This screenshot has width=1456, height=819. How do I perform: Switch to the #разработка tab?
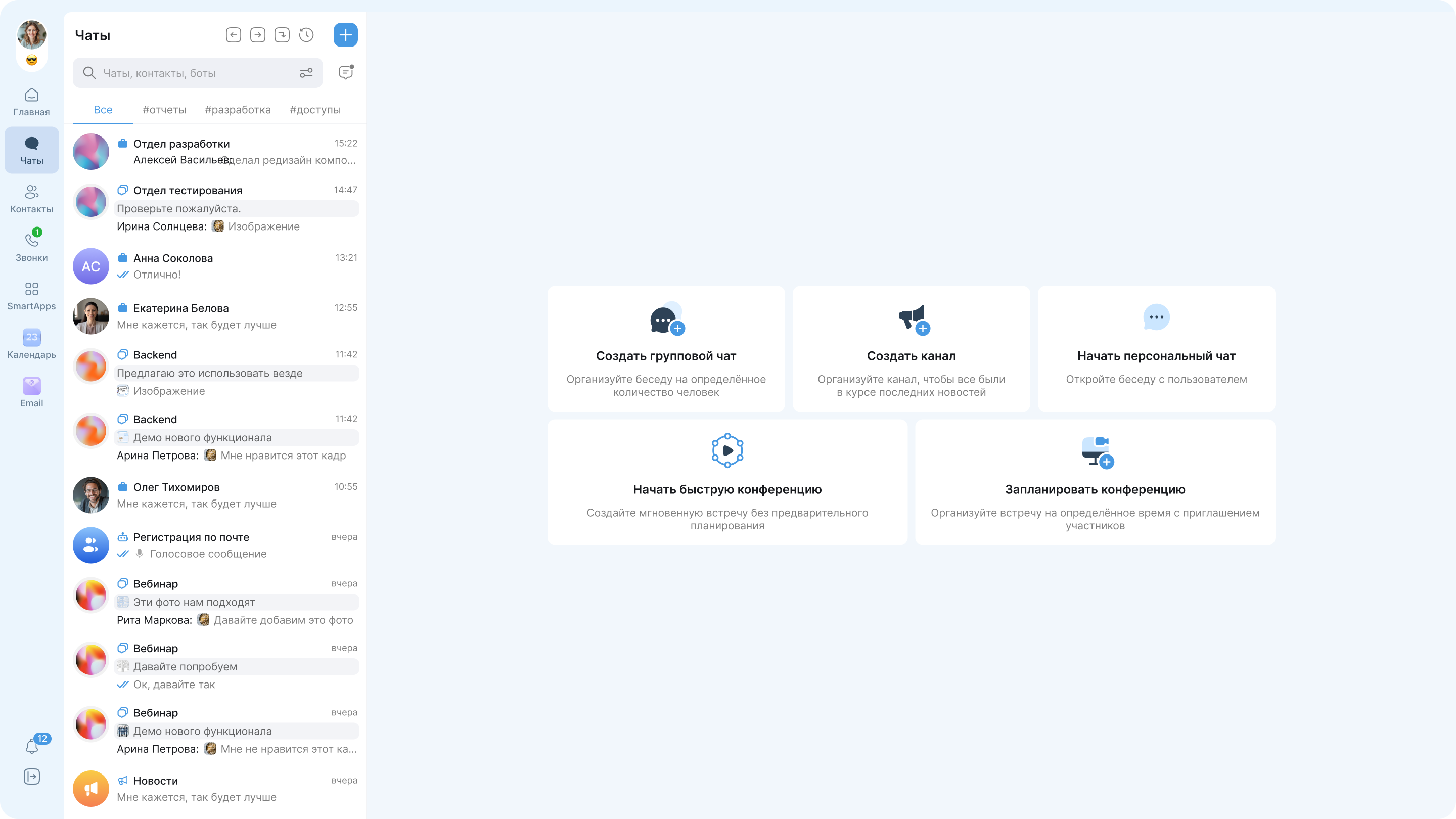coord(238,110)
